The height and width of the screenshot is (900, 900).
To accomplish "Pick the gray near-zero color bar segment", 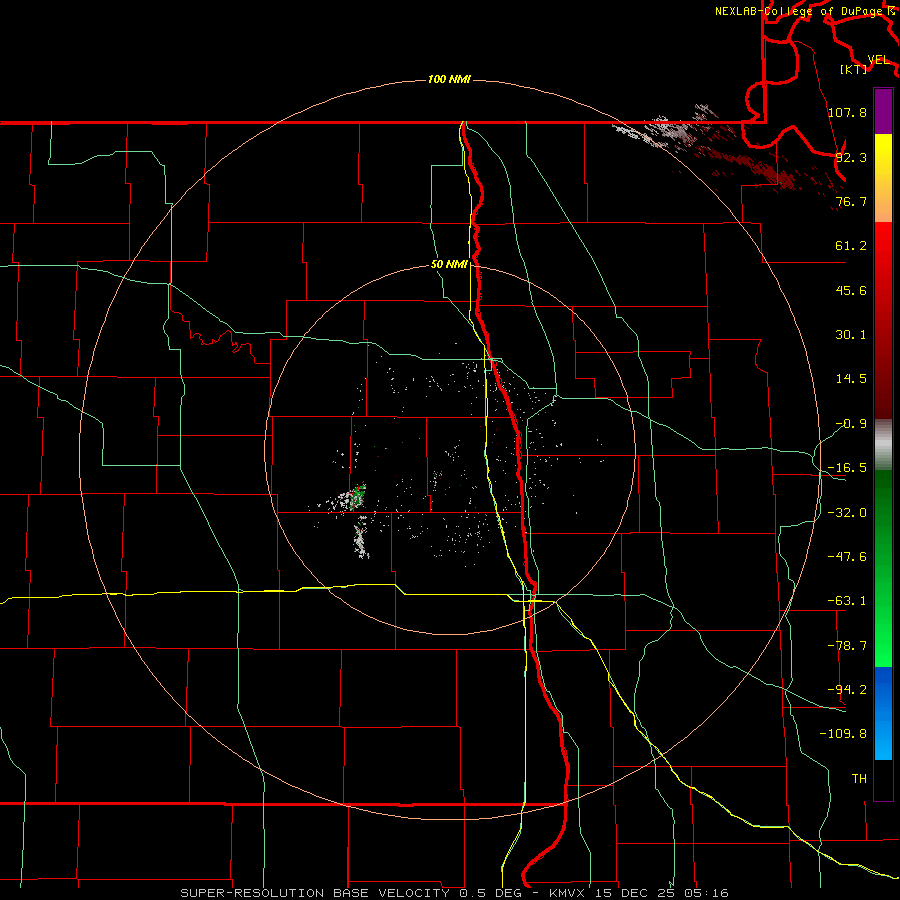I will click(883, 445).
